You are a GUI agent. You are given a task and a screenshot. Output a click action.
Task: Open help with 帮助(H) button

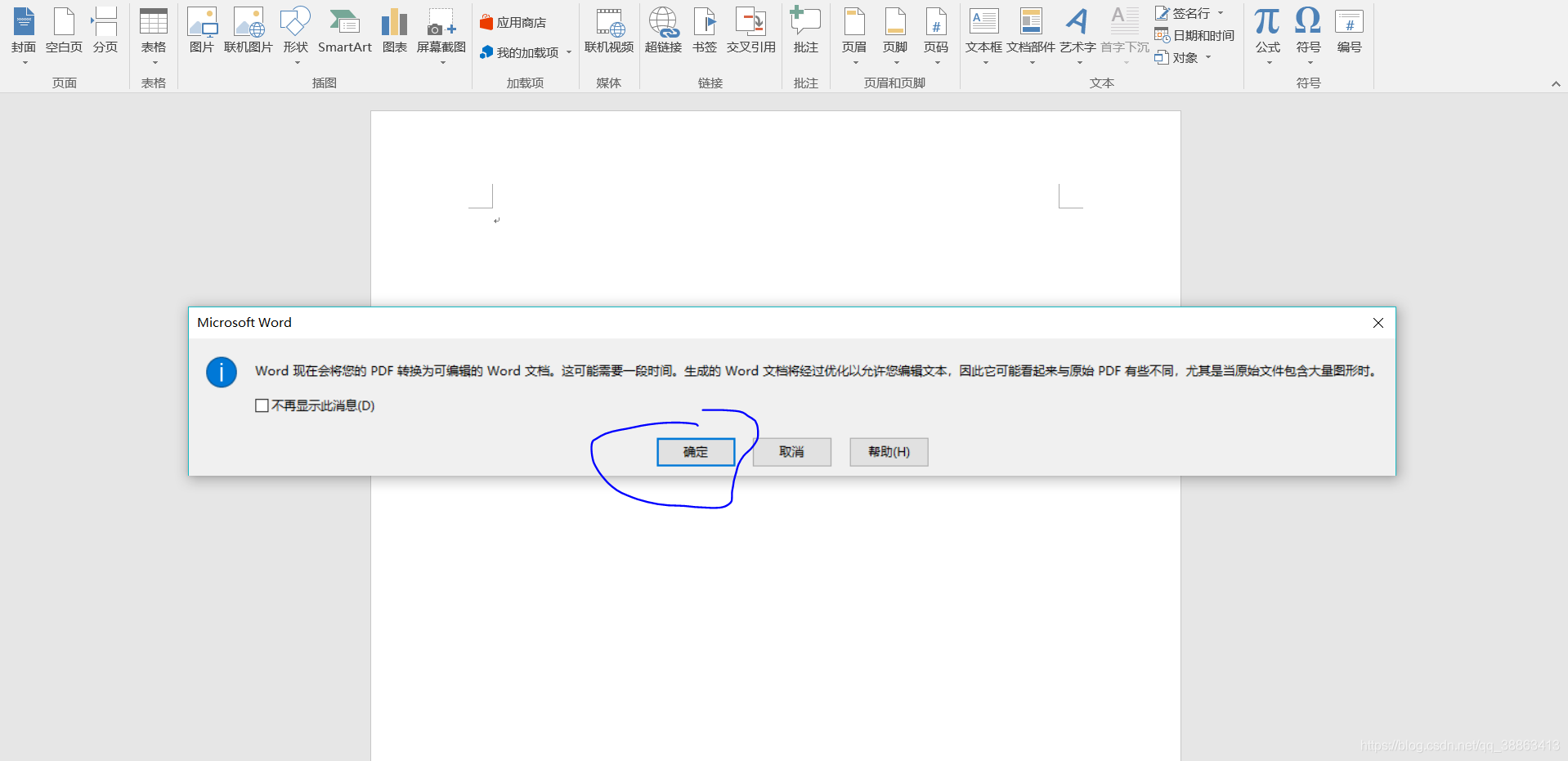(889, 452)
